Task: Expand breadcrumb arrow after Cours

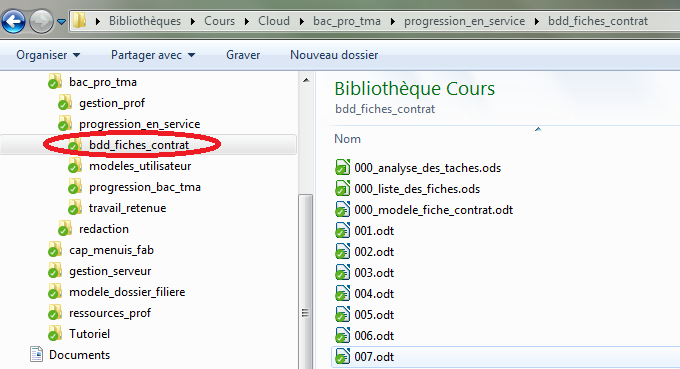Action: point(246,21)
